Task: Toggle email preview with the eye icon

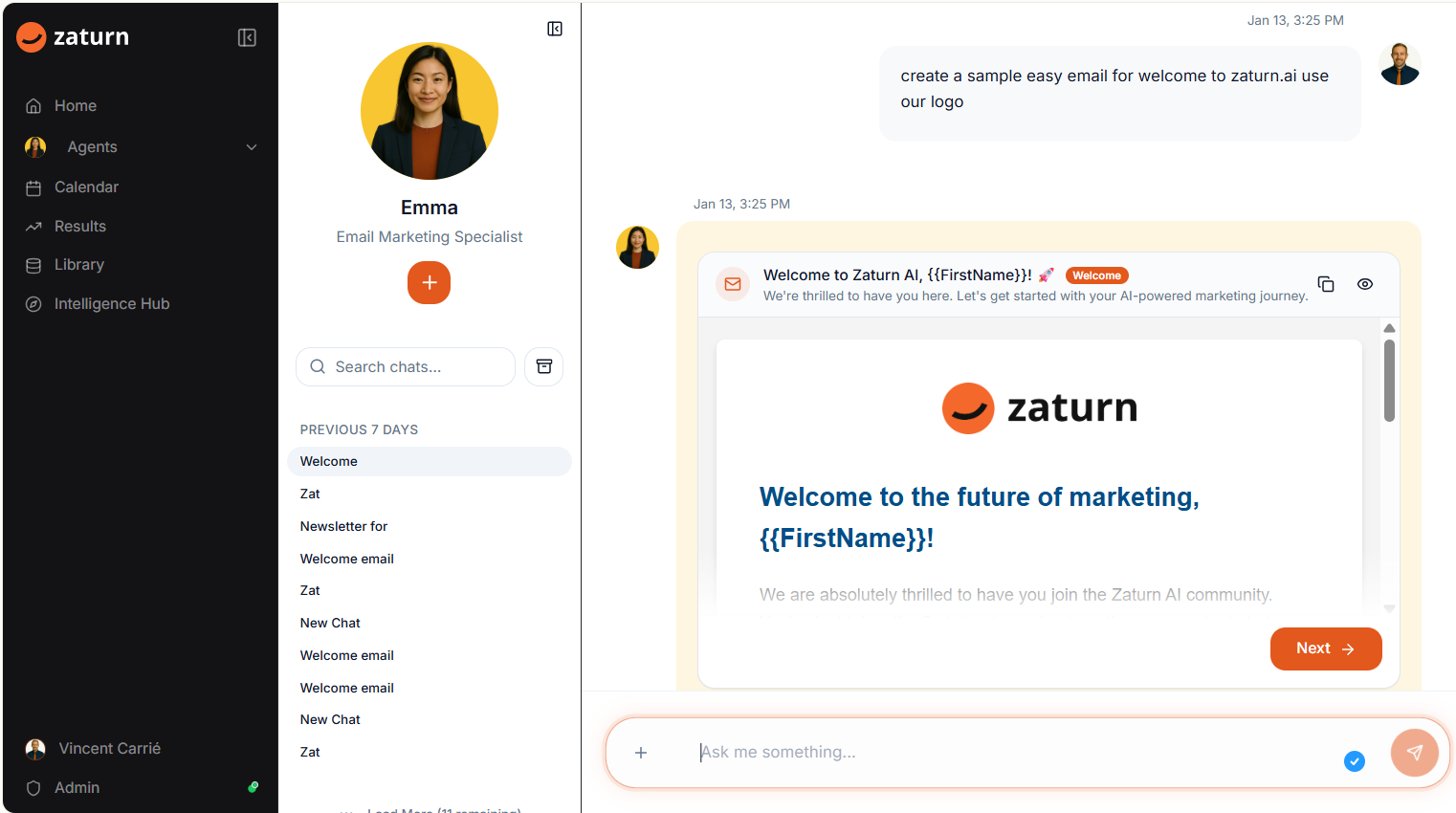Action: (1365, 284)
